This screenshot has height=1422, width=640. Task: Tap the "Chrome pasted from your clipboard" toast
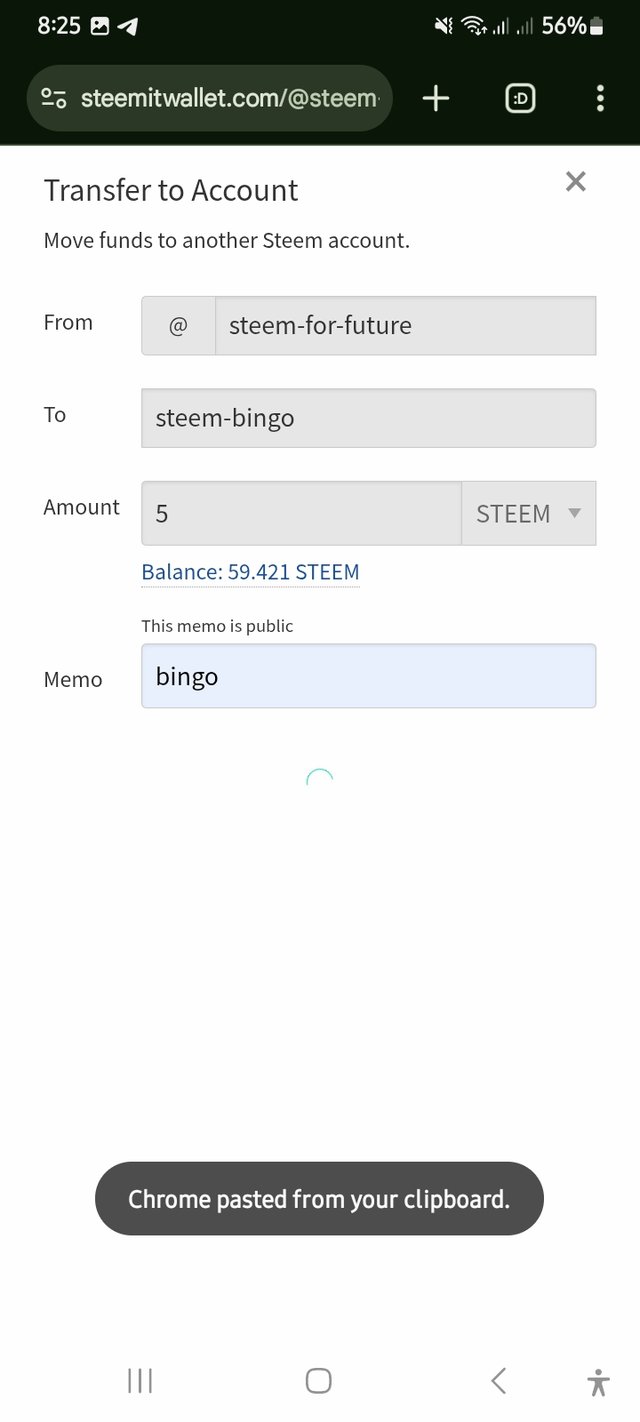click(319, 1198)
